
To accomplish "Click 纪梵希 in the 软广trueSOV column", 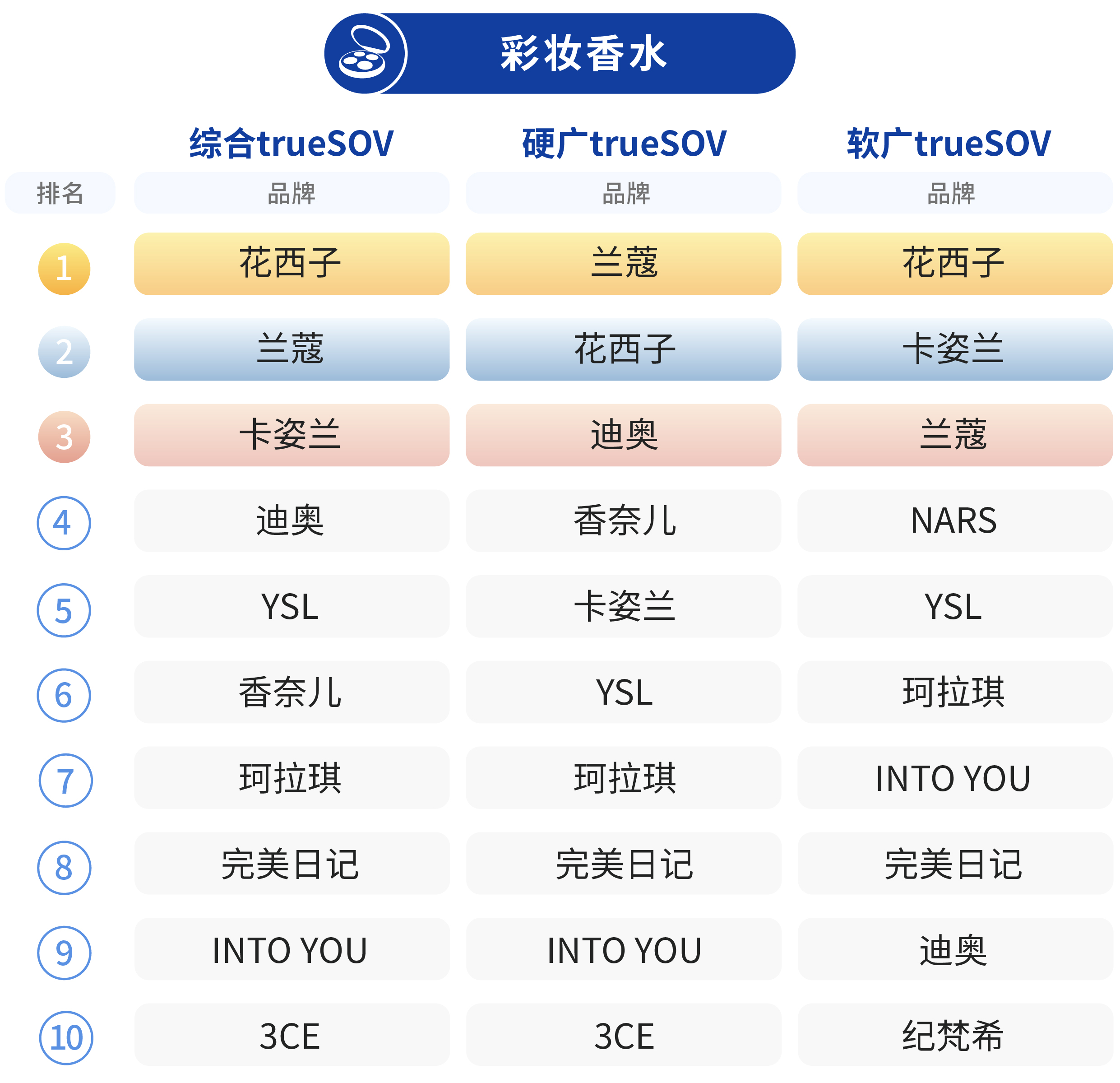I will pos(955,1034).
